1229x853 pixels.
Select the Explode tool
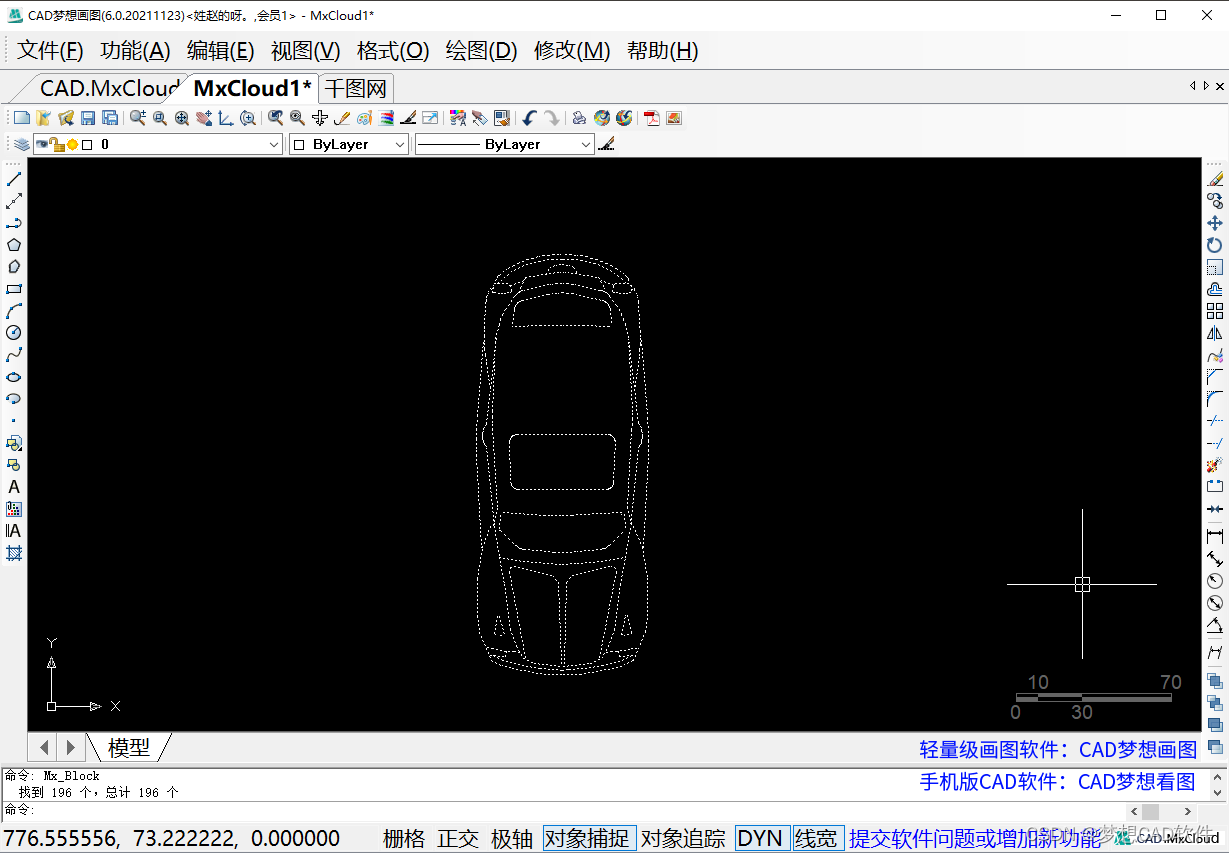click(x=1215, y=465)
